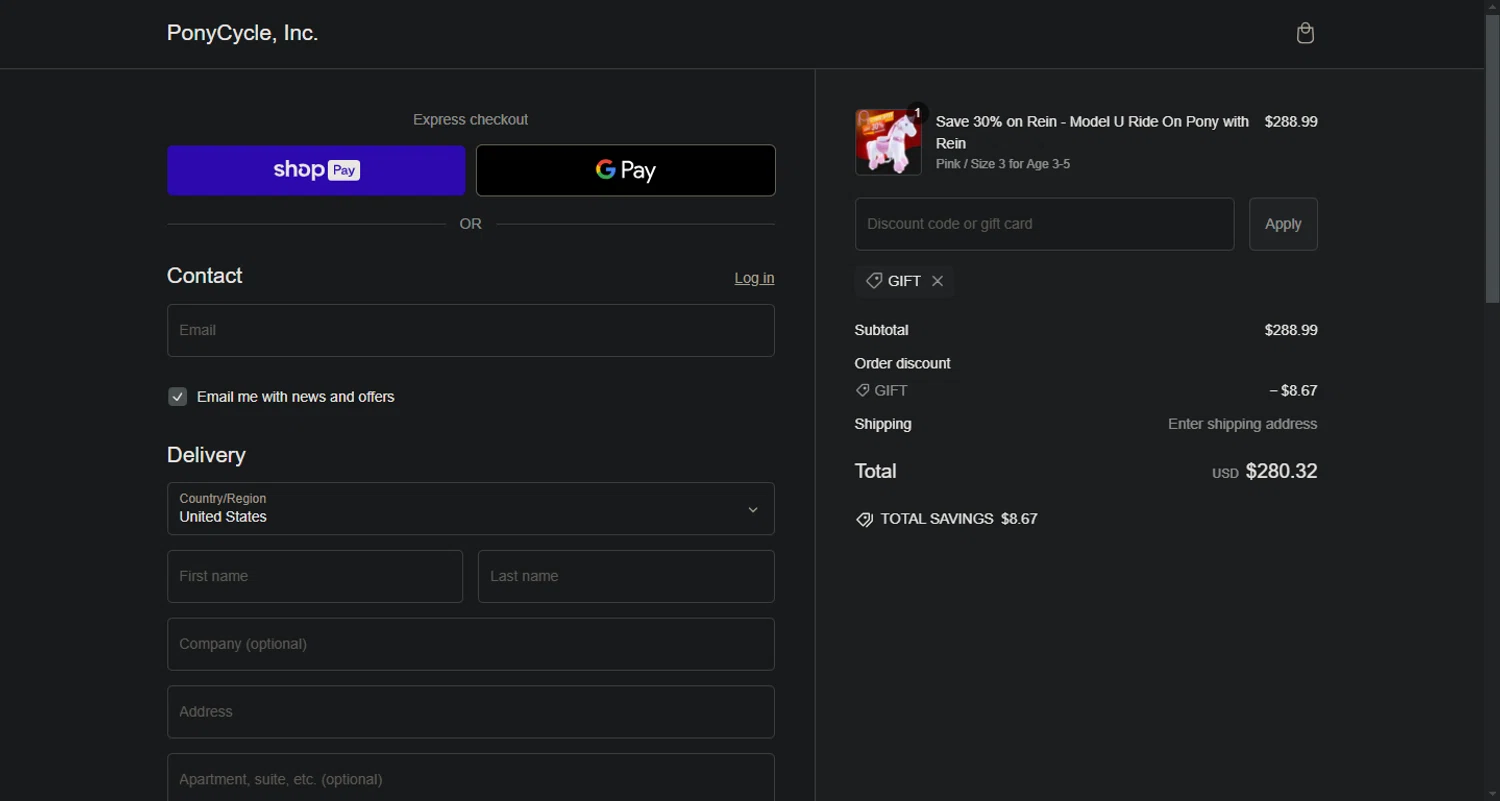The height and width of the screenshot is (801, 1500).
Task: Focus the Apartment, suite field
Action: click(471, 778)
